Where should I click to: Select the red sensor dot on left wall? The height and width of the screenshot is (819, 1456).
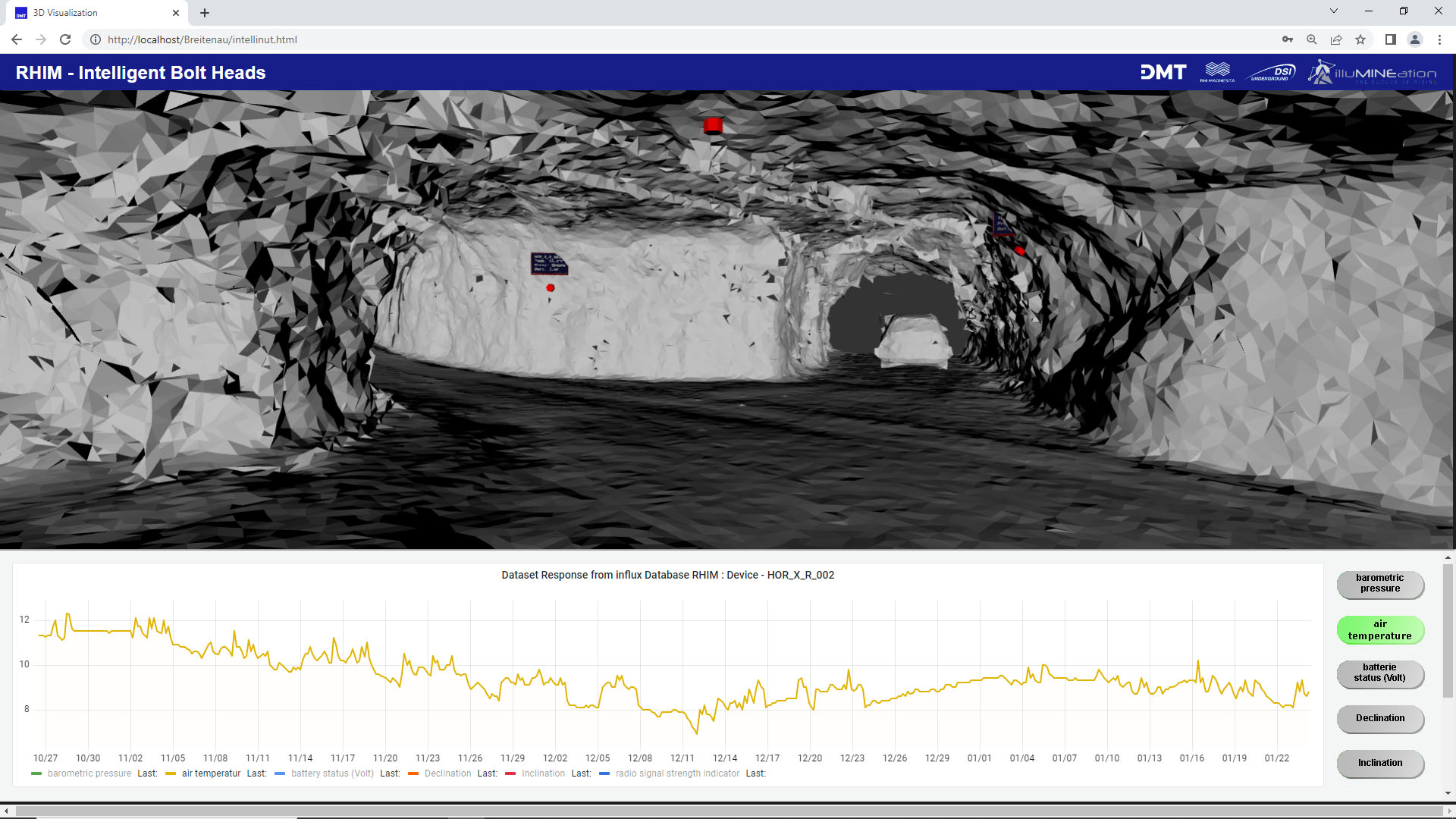(551, 288)
